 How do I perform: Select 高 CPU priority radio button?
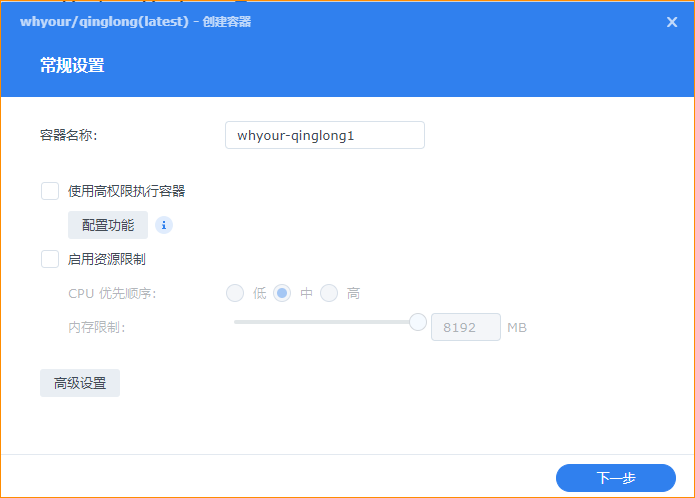click(x=329, y=293)
